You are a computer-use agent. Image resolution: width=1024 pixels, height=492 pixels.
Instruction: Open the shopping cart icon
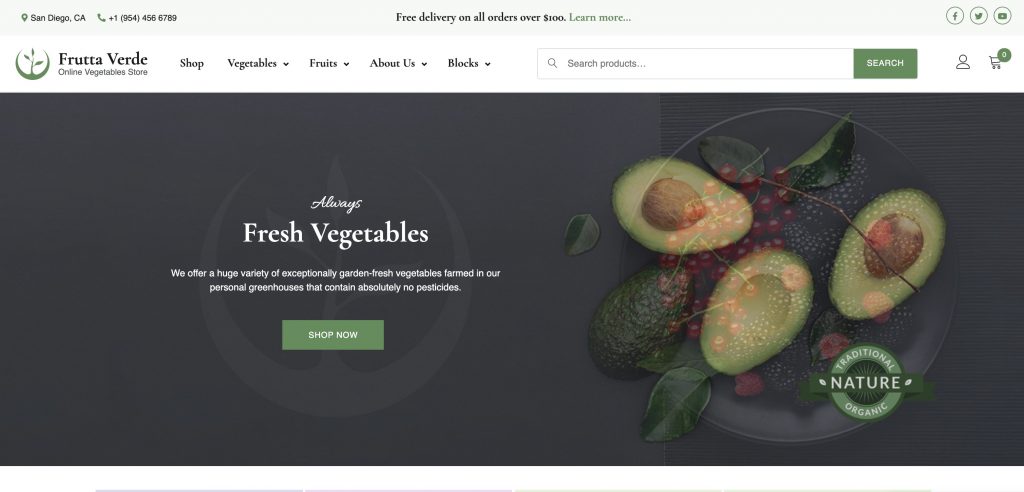[x=997, y=61]
